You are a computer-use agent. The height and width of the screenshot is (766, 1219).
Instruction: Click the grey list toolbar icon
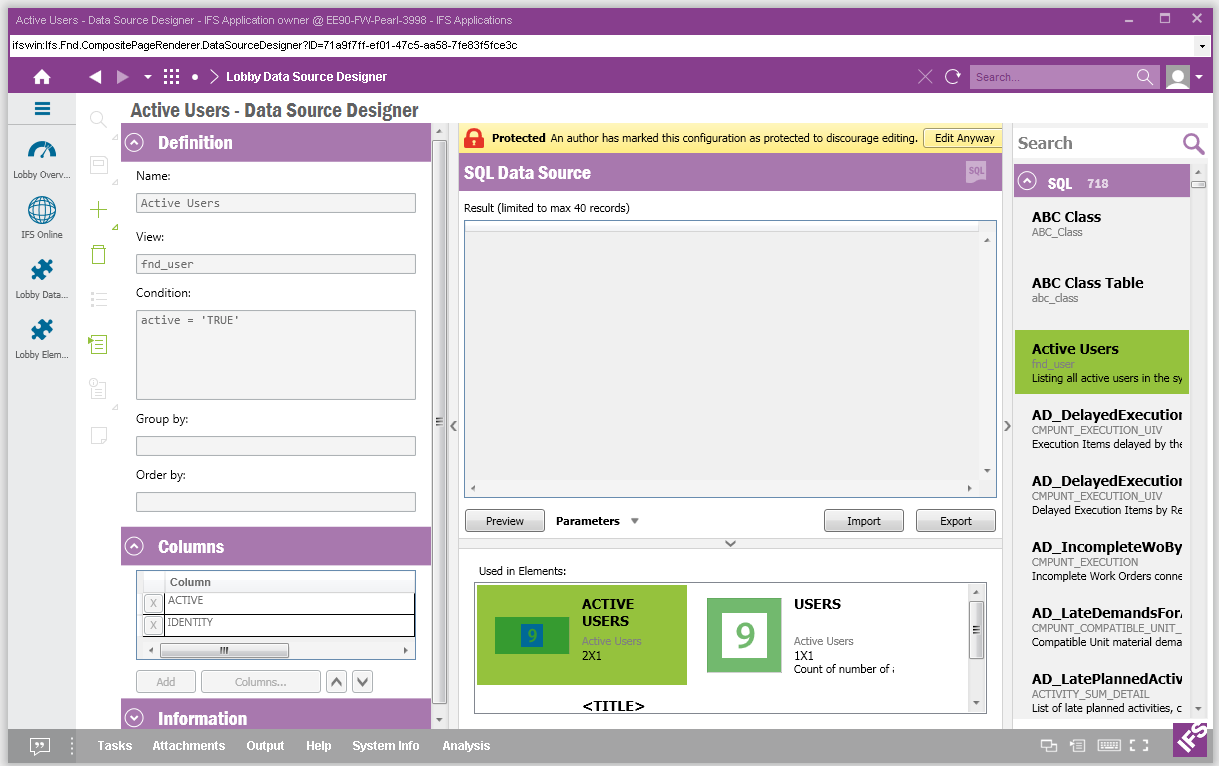(x=98, y=299)
